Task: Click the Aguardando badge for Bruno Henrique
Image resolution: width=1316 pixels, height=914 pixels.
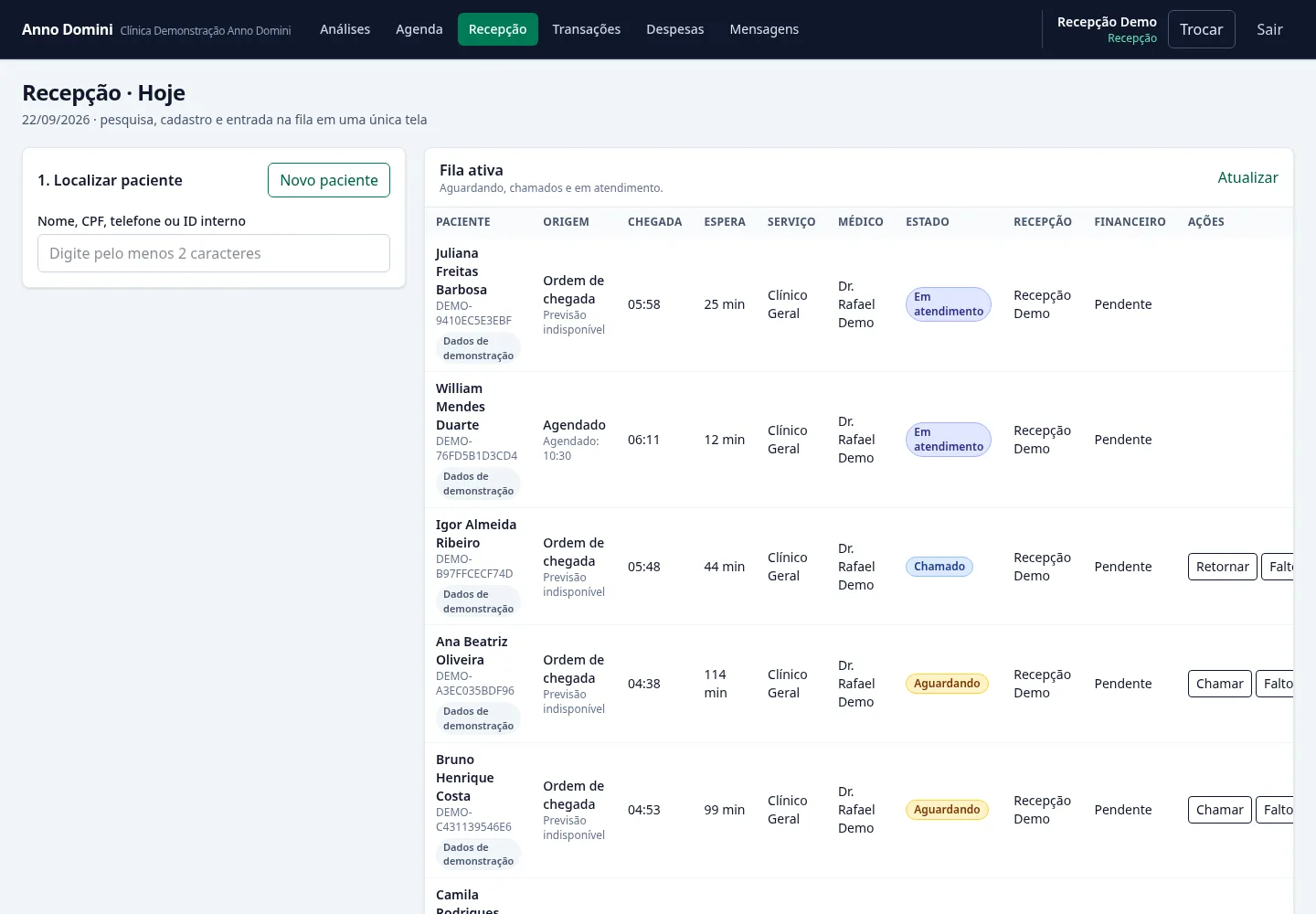Action: (x=947, y=810)
